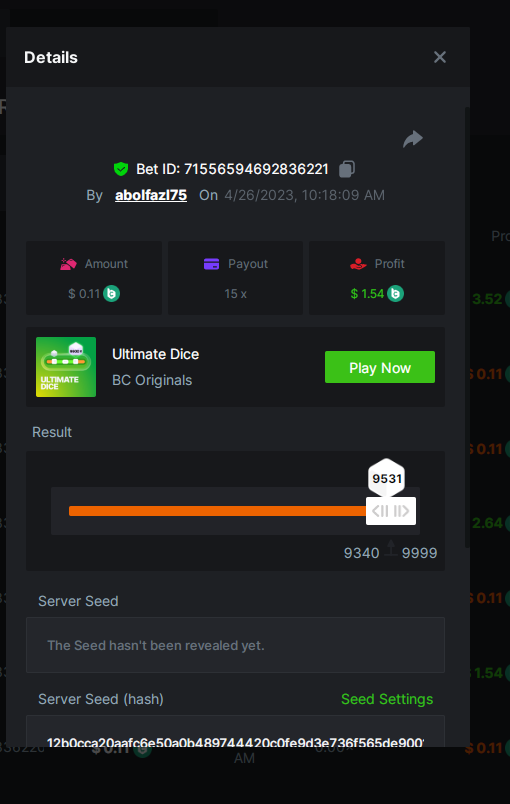Image resolution: width=510 pixels, height=804 pixels.
Task: Click the Ultimate Dice game thumbnail
Action: (x=66, y=367)
